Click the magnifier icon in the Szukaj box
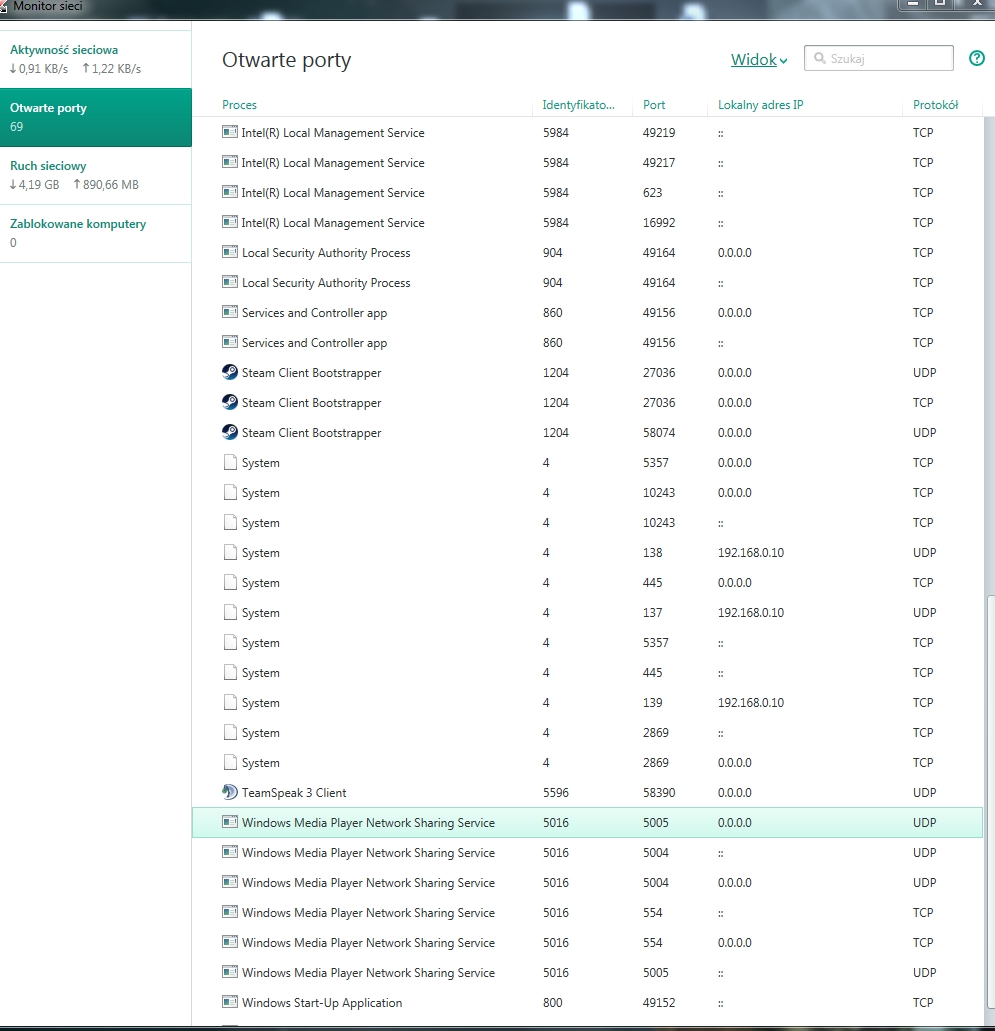This screenshot has height=1031, width=995. [x=819, y=59]
